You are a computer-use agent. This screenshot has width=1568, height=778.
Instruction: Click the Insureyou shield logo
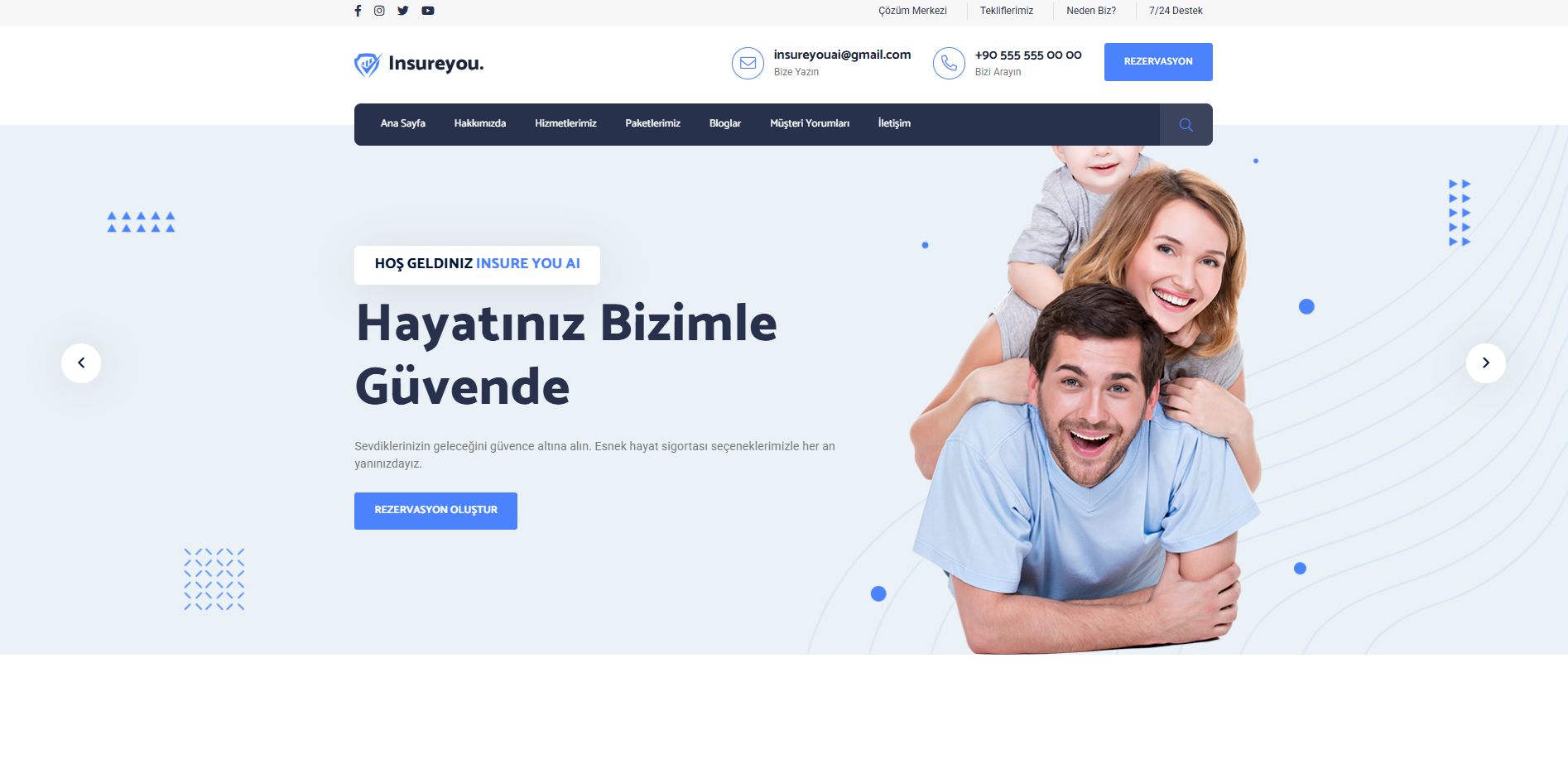tap(368, 65)
